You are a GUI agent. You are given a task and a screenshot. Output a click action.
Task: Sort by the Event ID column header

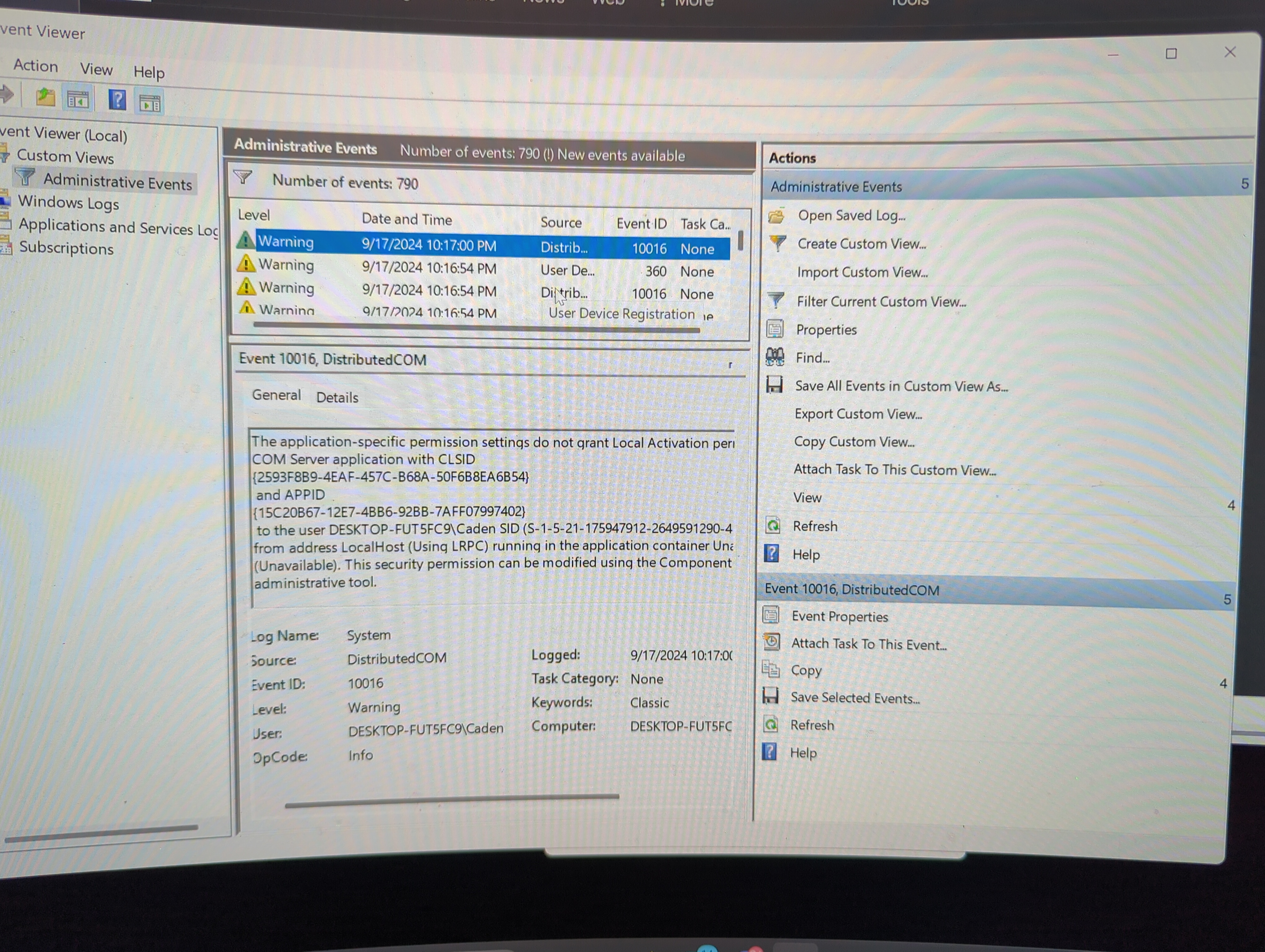tap(641, 223)
